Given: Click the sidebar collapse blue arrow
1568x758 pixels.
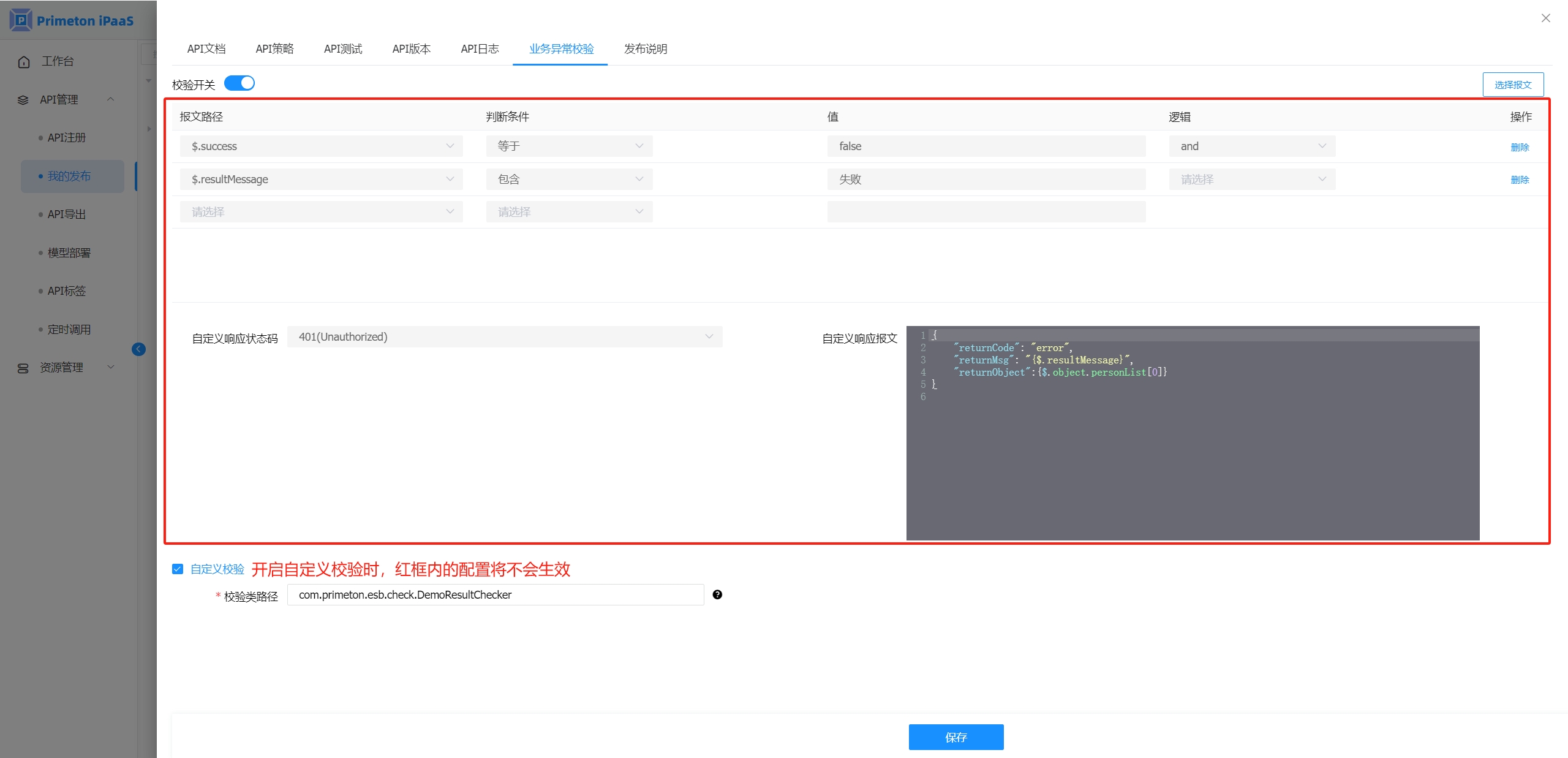Looking at the screenshot, I should point(138,349).
